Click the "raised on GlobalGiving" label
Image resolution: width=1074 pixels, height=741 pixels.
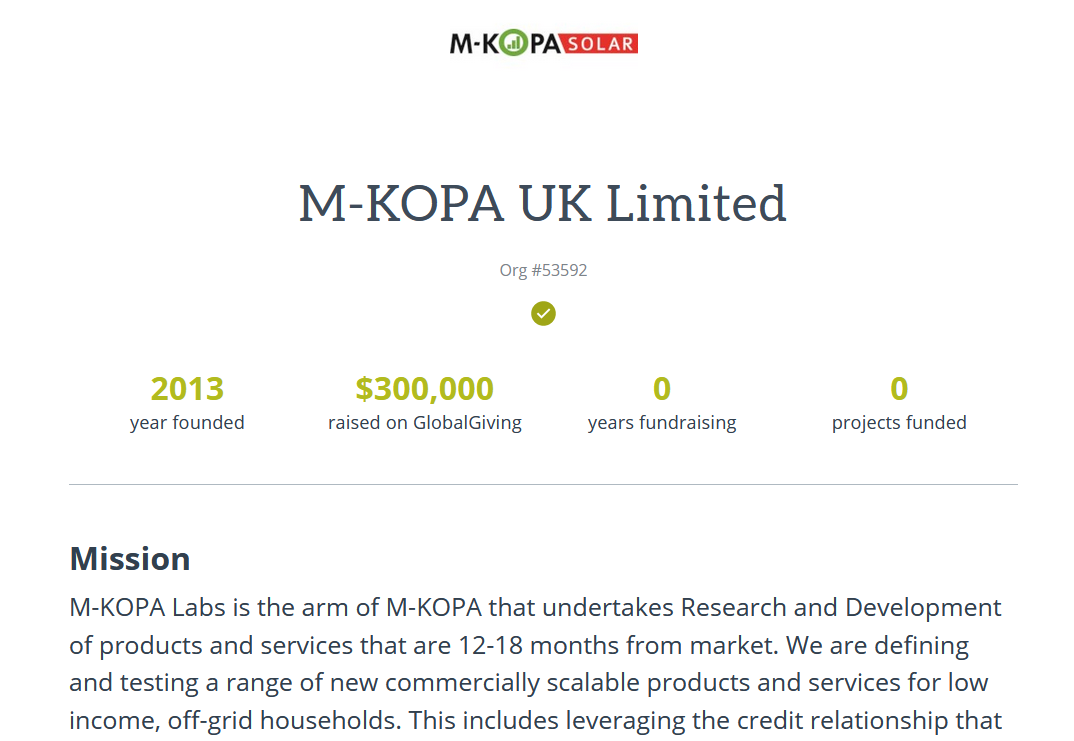(x=424, y=423)
